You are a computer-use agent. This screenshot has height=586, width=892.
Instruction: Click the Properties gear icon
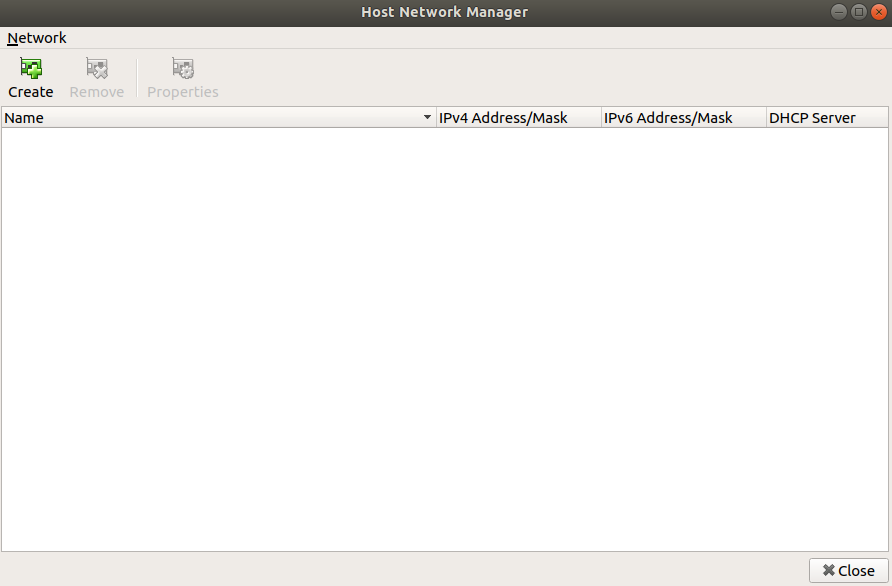[183, 68]
